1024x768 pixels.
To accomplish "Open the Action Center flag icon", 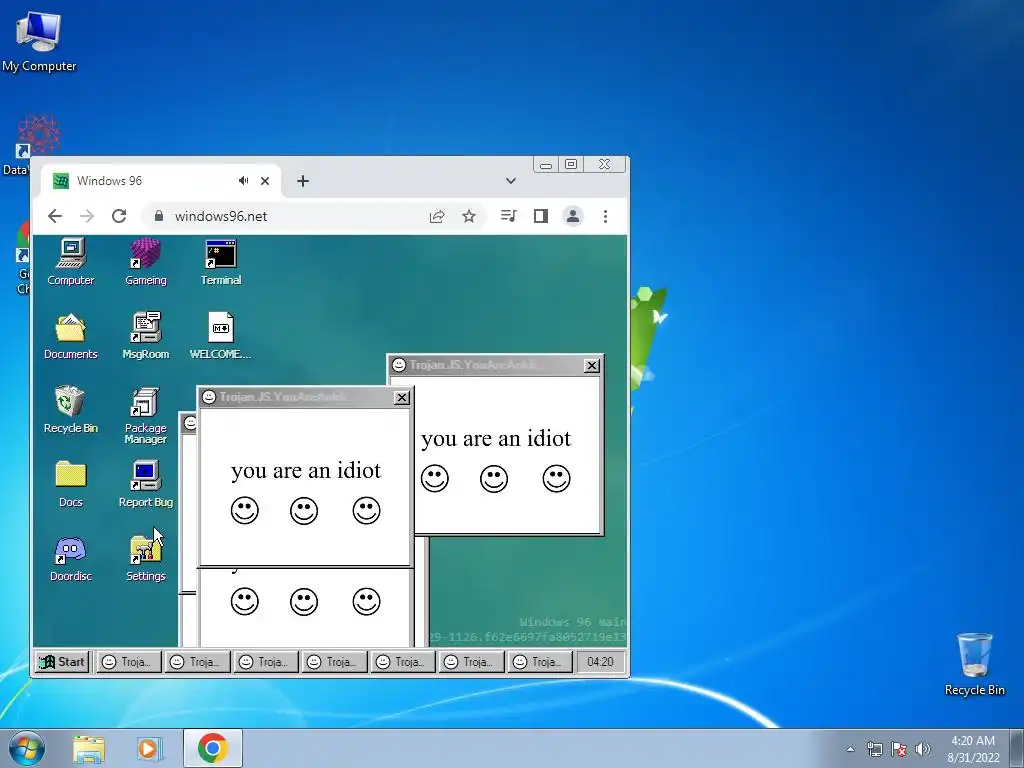I will (x=899, y=749).
